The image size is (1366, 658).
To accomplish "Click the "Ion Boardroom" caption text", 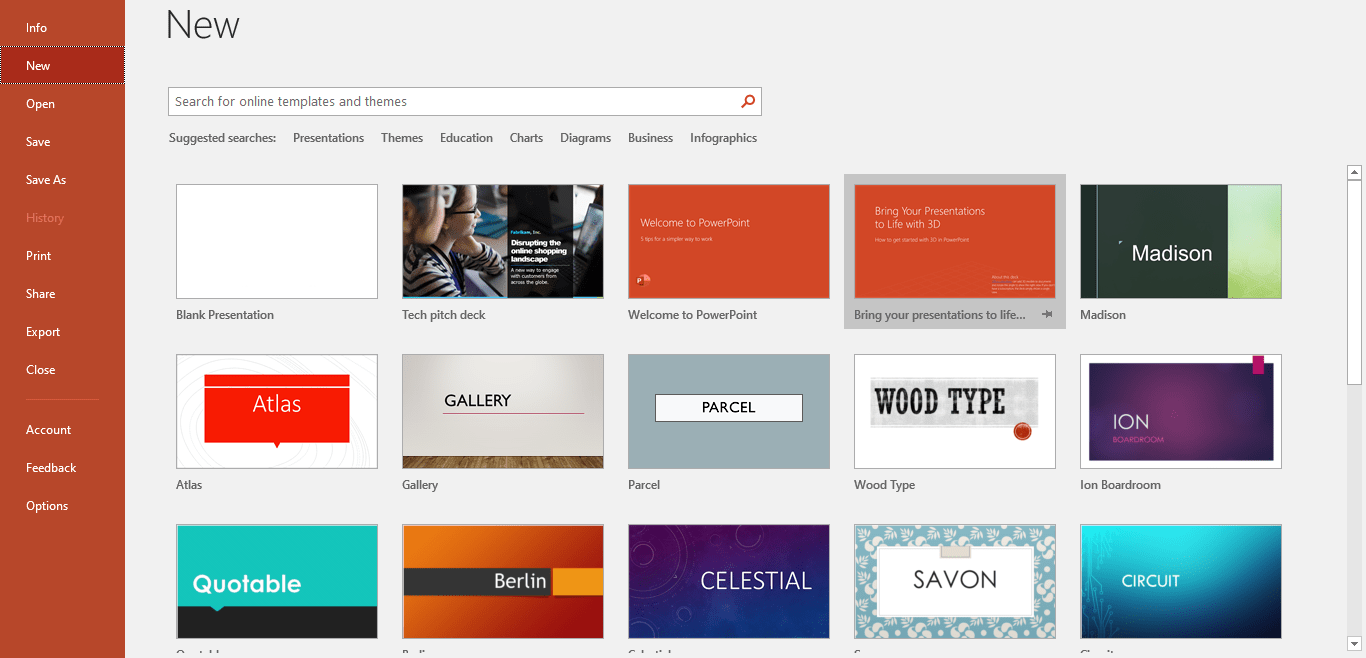I will (x=1120, y=485).
